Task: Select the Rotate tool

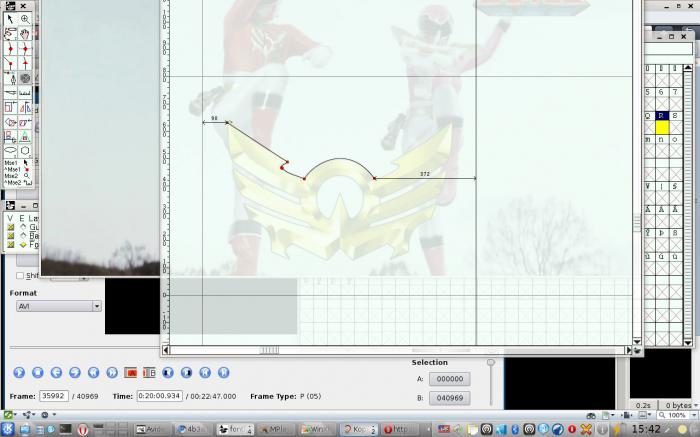Action: click(10, 122)
